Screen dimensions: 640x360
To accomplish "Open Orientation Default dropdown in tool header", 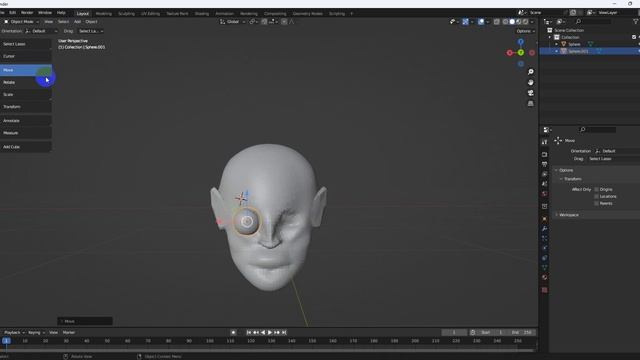I will 41,31.
